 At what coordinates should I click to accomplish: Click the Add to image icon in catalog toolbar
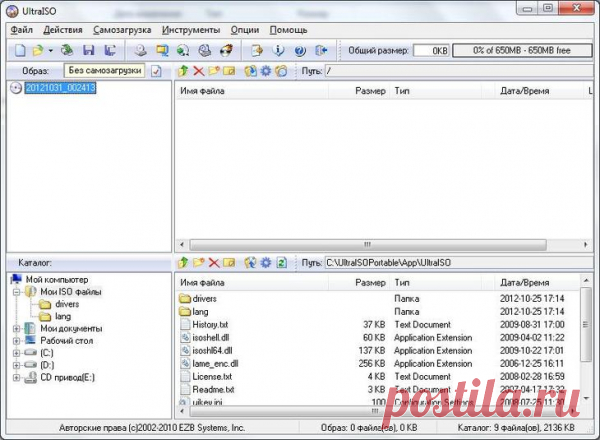(x=250, y=262)
